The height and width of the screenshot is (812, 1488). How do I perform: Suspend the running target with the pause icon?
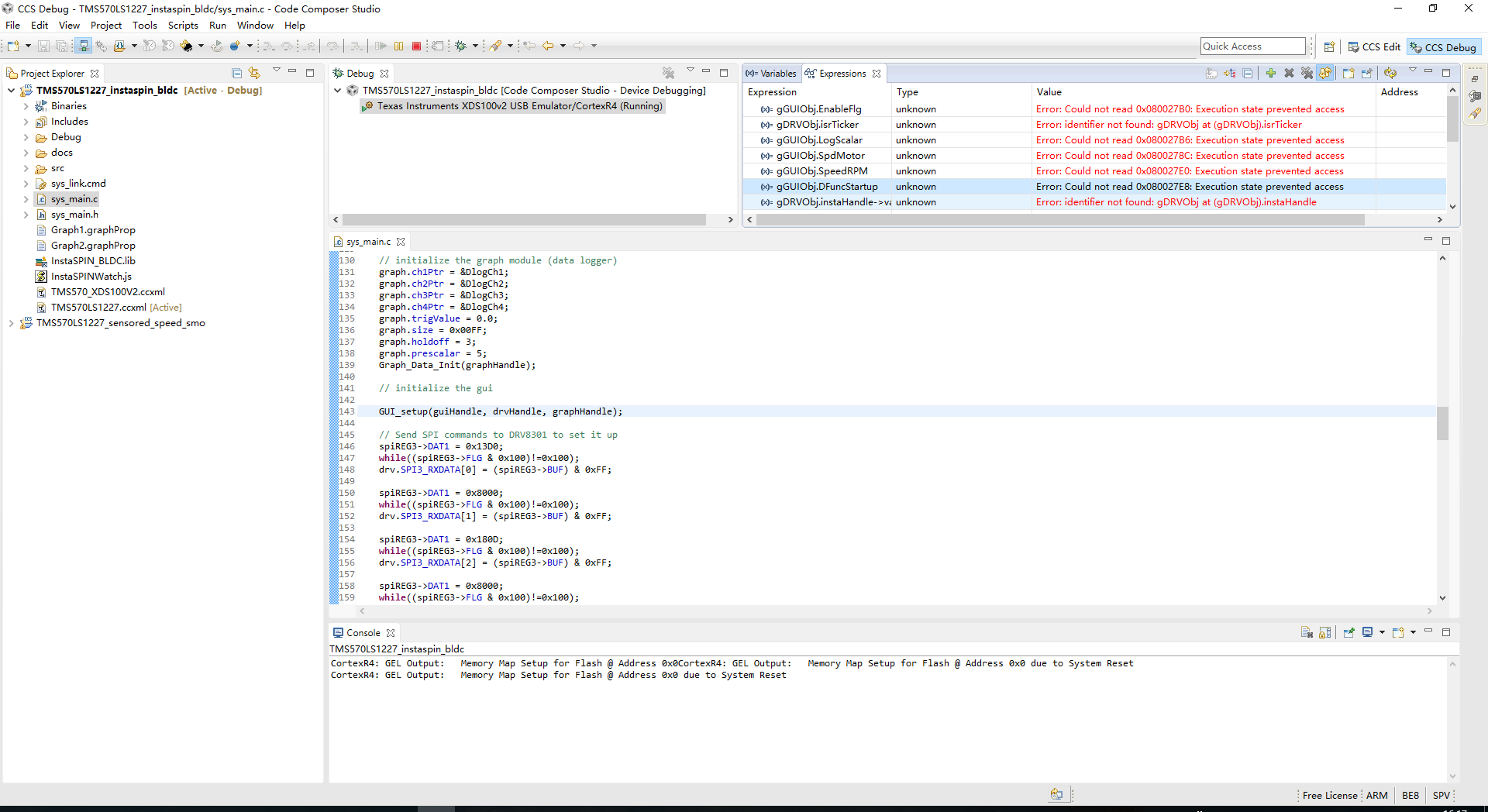[x=398, y=46]
